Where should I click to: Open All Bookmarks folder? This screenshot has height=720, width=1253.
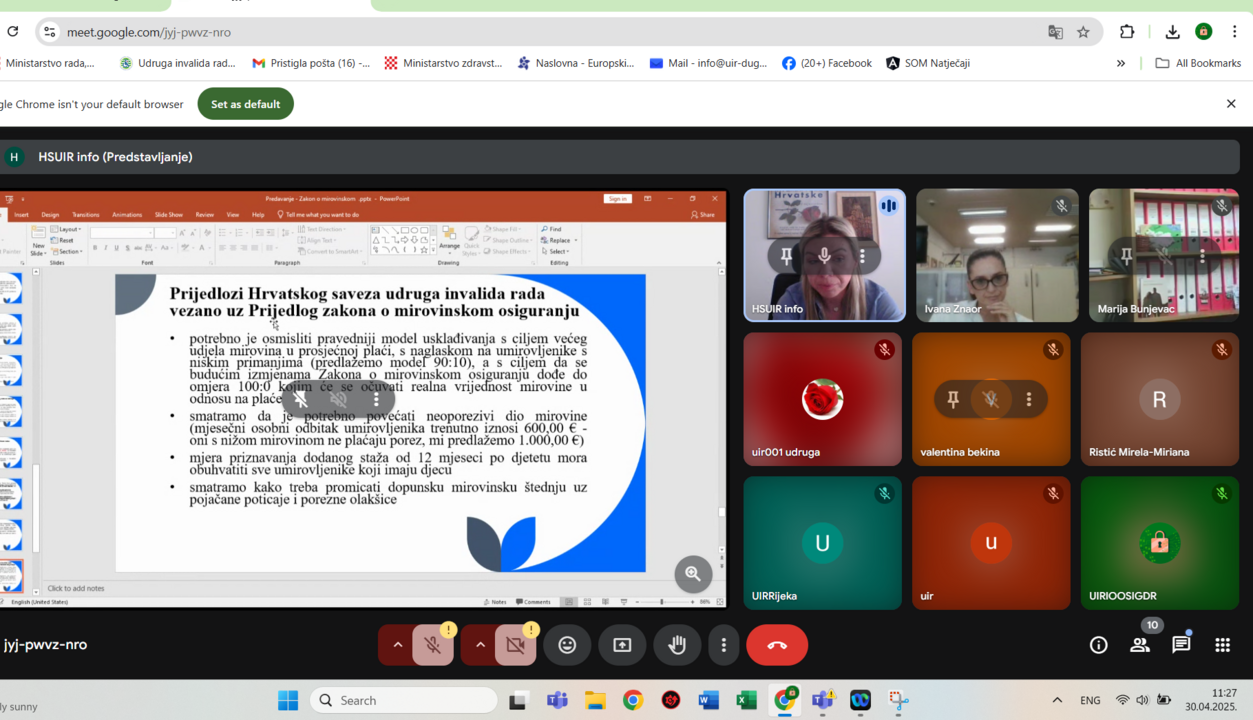[x=1198, y=63]
